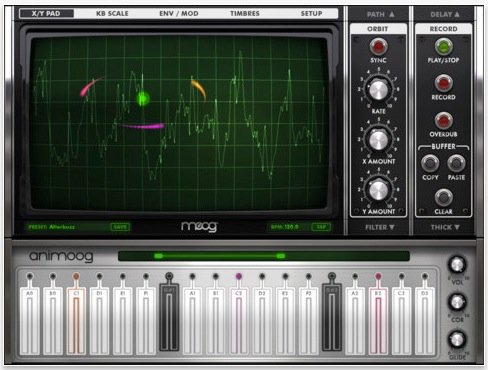Click the left handle of keyboard range bar

pyautogui.click(x=159, y=256)
